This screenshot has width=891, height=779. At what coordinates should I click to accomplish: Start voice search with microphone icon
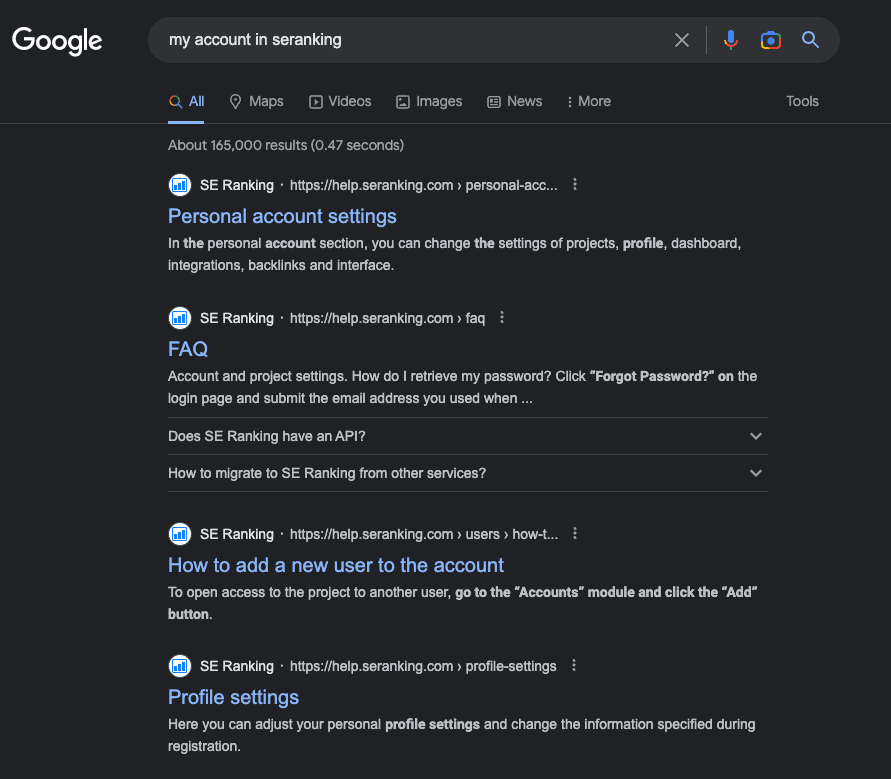(x=731, y=40)
